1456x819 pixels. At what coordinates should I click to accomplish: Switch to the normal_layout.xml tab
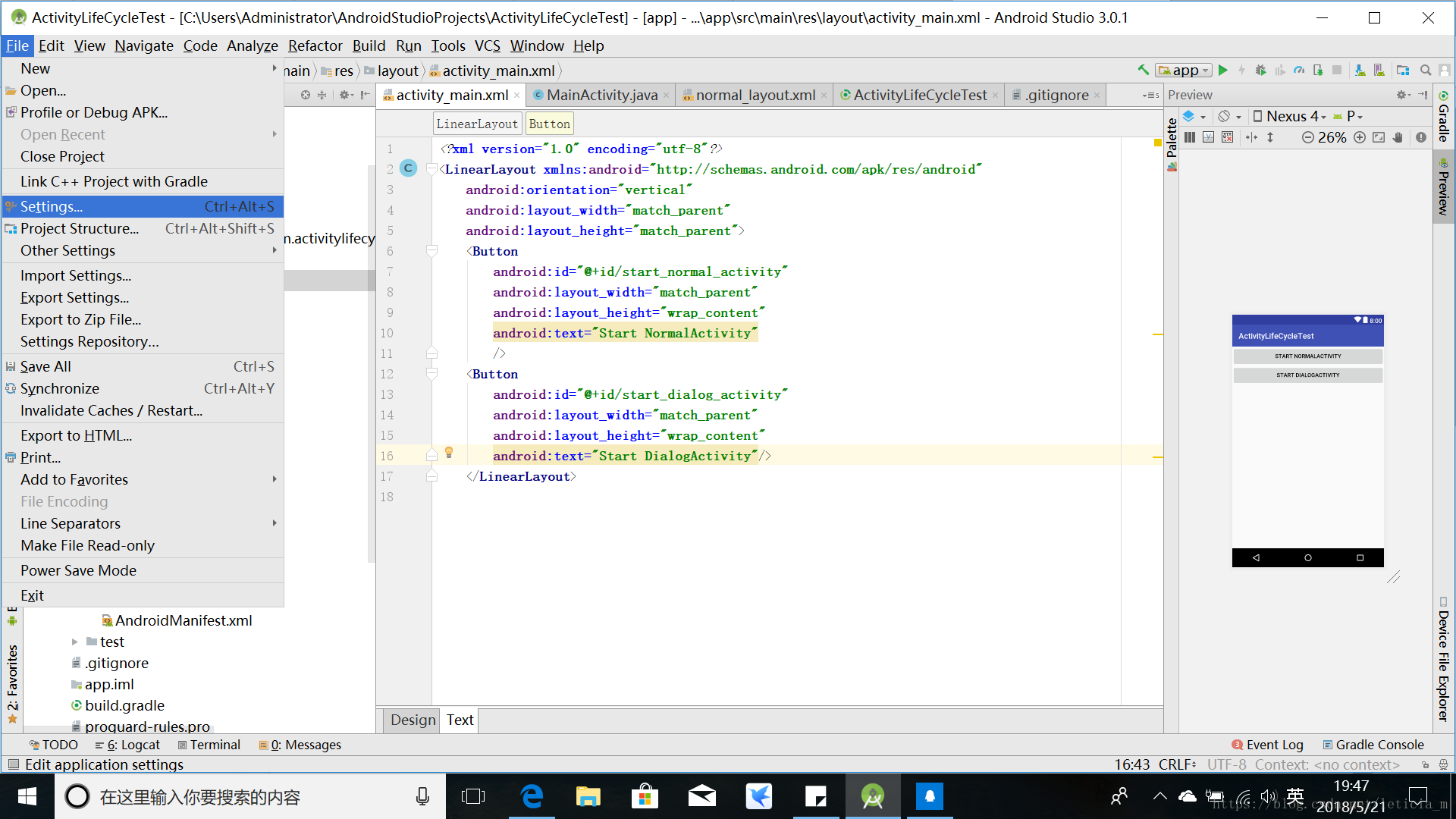pos(755,95)
